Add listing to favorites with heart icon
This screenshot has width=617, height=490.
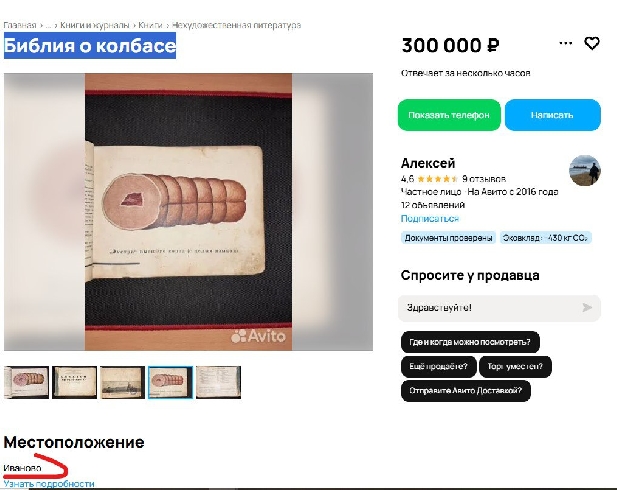tap(591, 43)
